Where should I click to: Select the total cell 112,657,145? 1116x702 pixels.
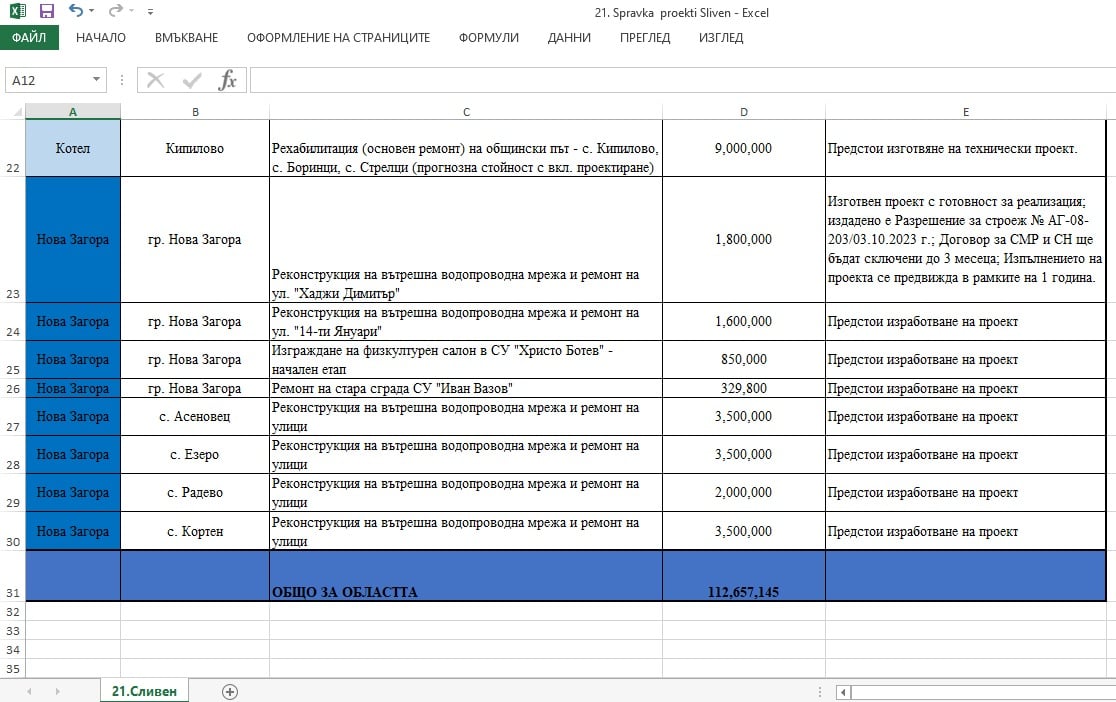tap(743, 591)
